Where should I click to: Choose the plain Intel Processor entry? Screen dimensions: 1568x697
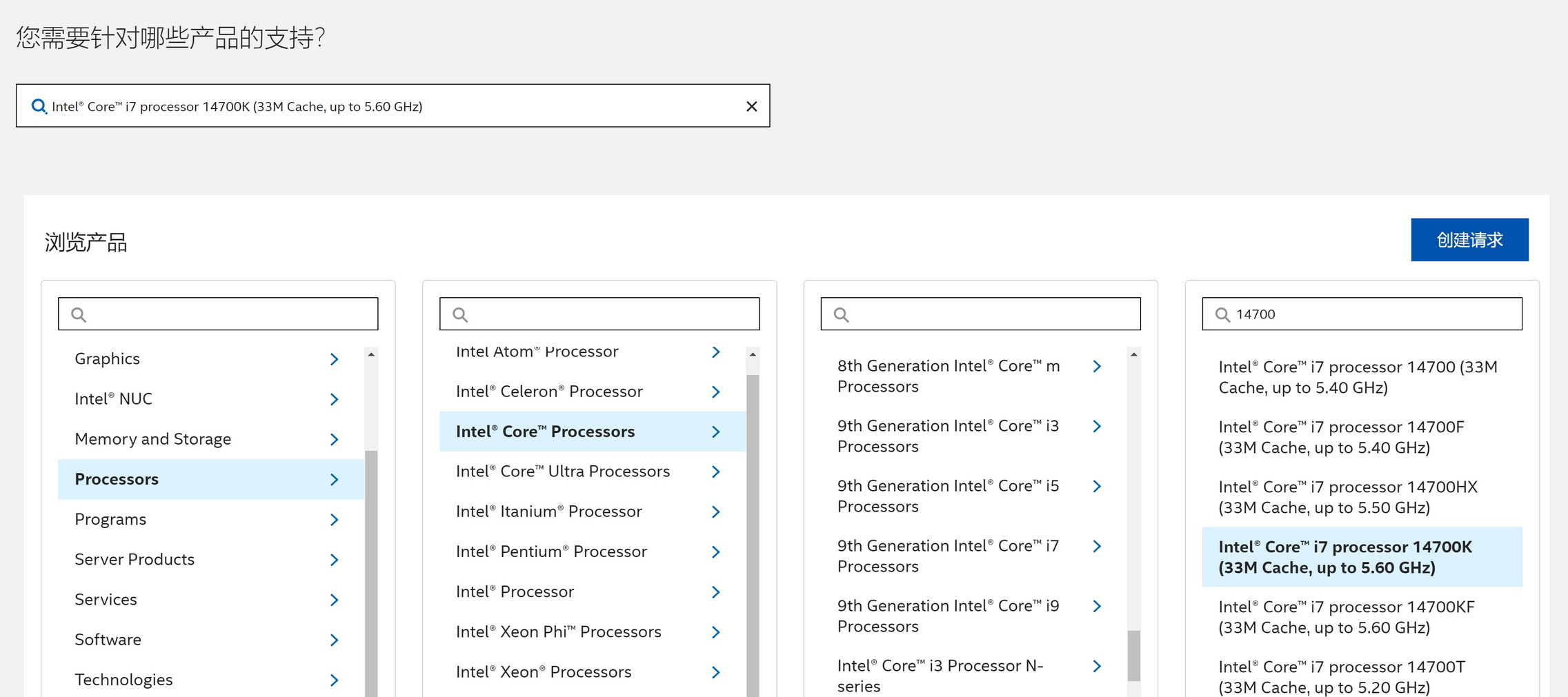pos(592,592)
